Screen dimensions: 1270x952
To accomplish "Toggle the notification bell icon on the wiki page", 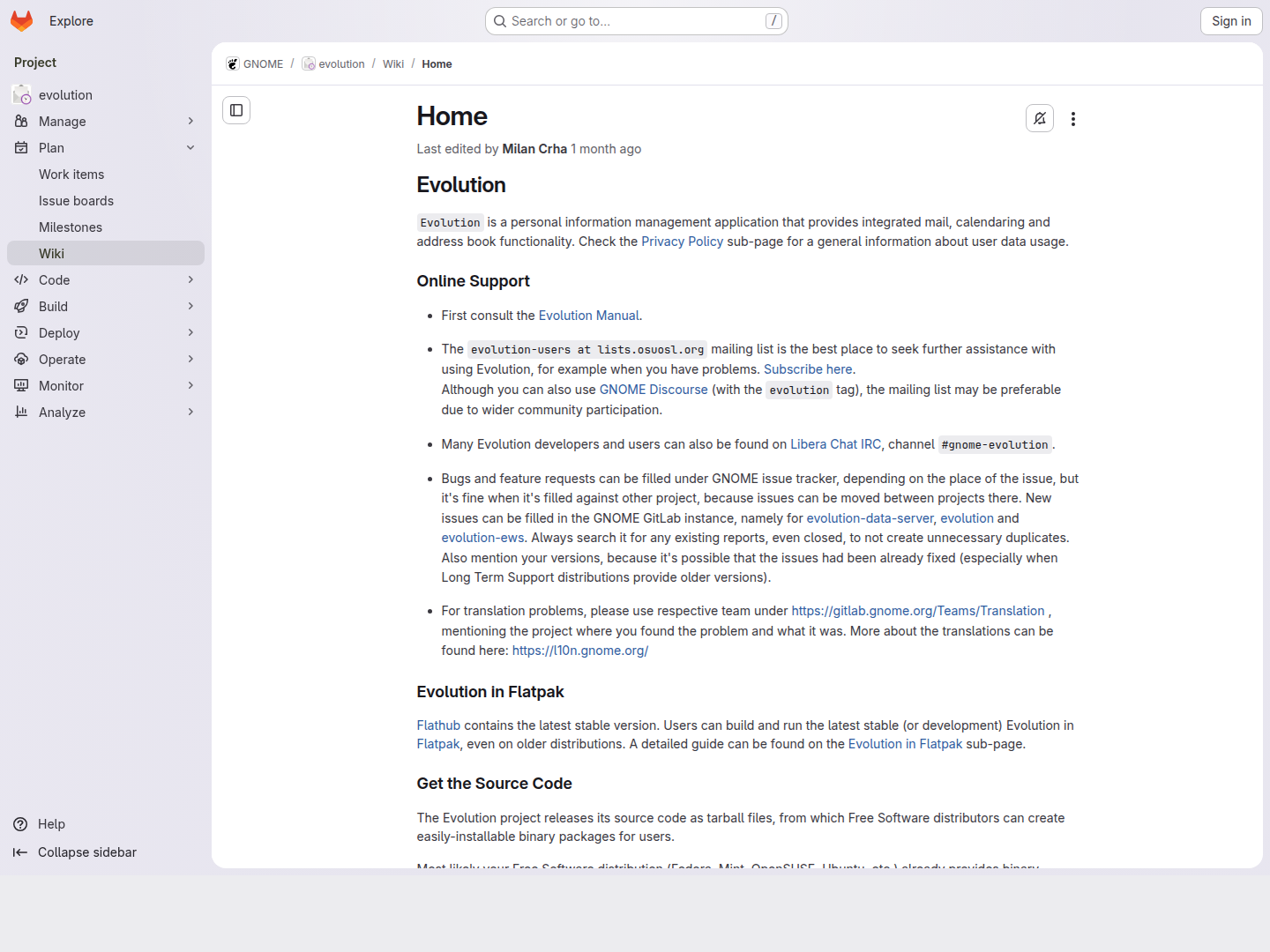I will (x=1040, y=118).
